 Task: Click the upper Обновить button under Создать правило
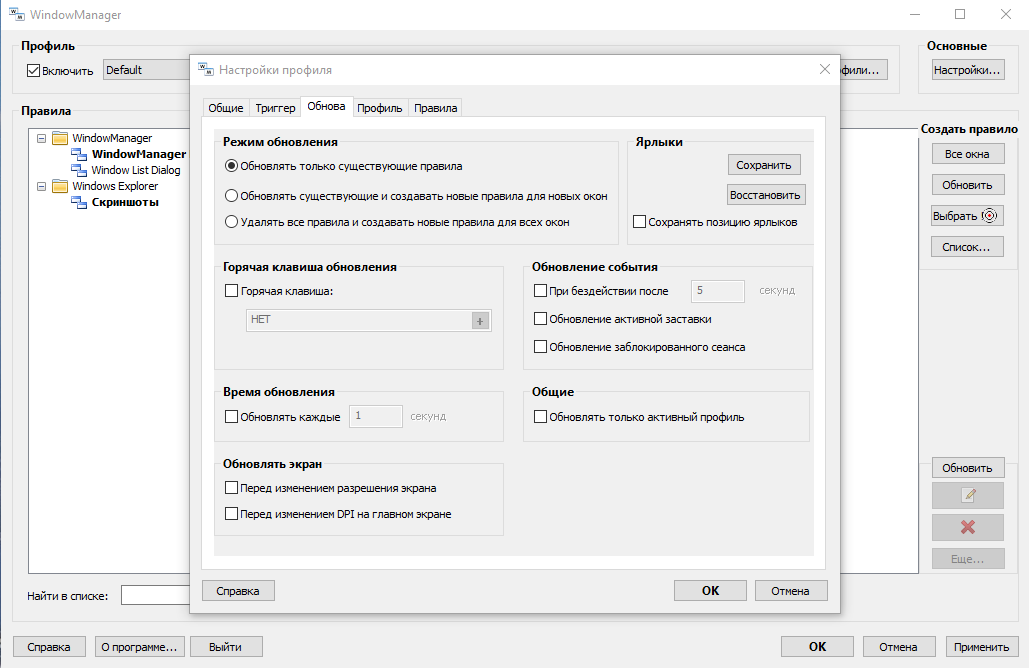coord(968,185)
